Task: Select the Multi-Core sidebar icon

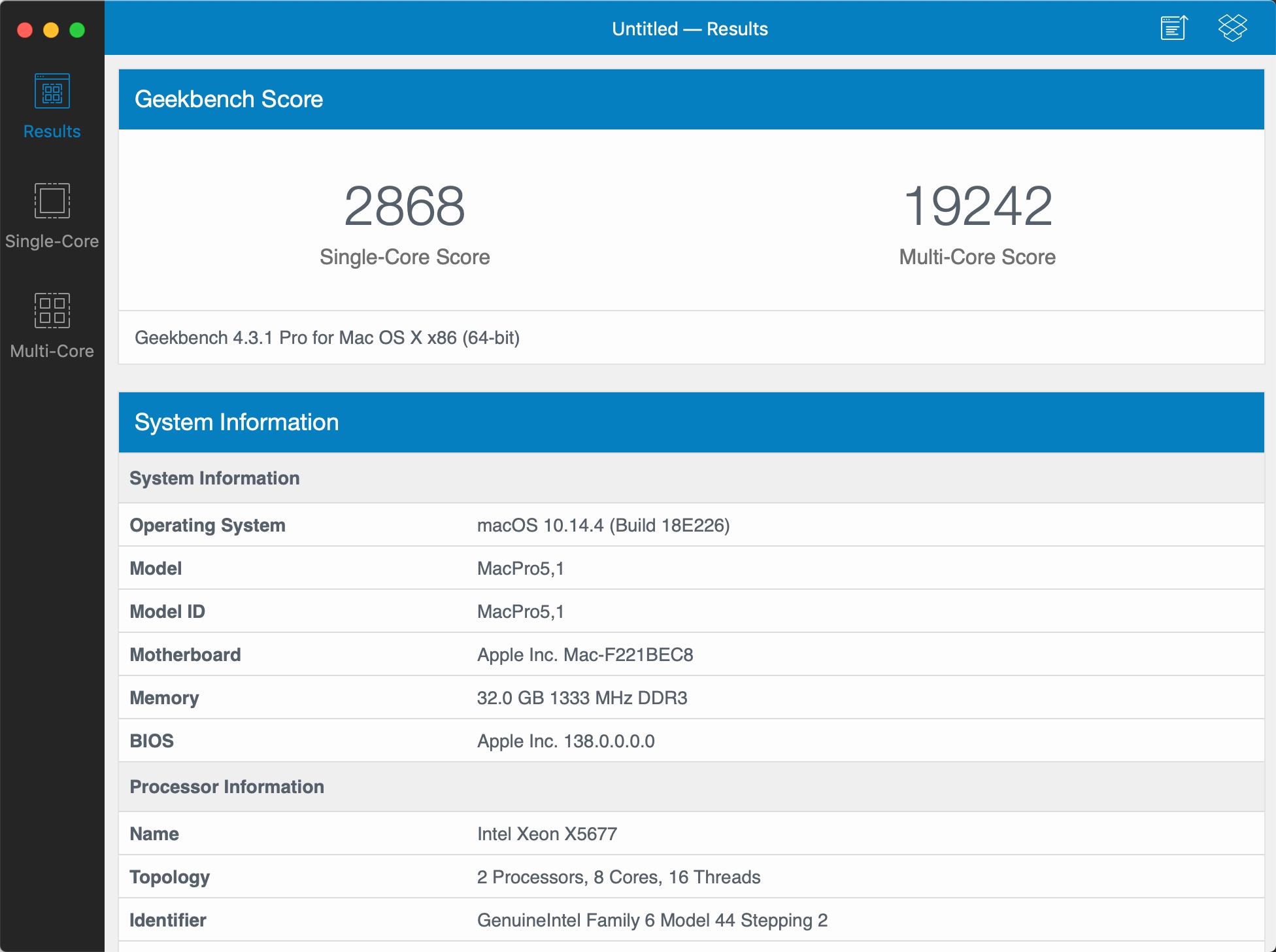Action: (x=52, y=311)
